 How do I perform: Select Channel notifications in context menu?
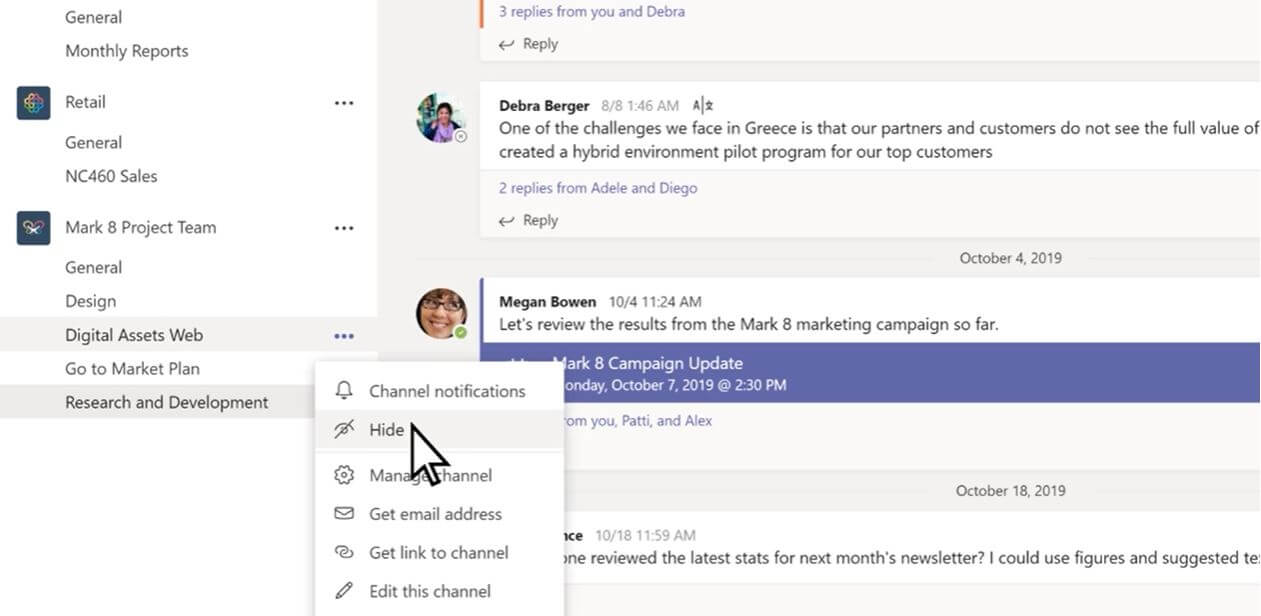(x=439, y=391)
